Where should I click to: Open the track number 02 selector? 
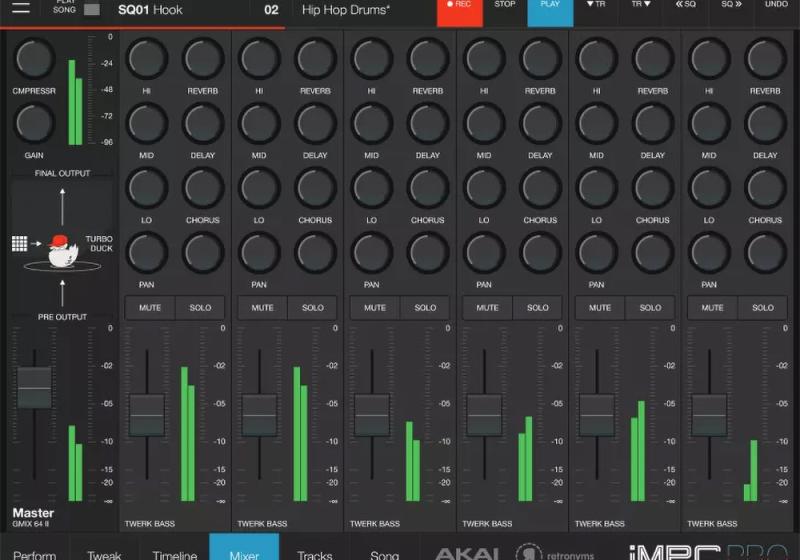click(x=271, y=10)
